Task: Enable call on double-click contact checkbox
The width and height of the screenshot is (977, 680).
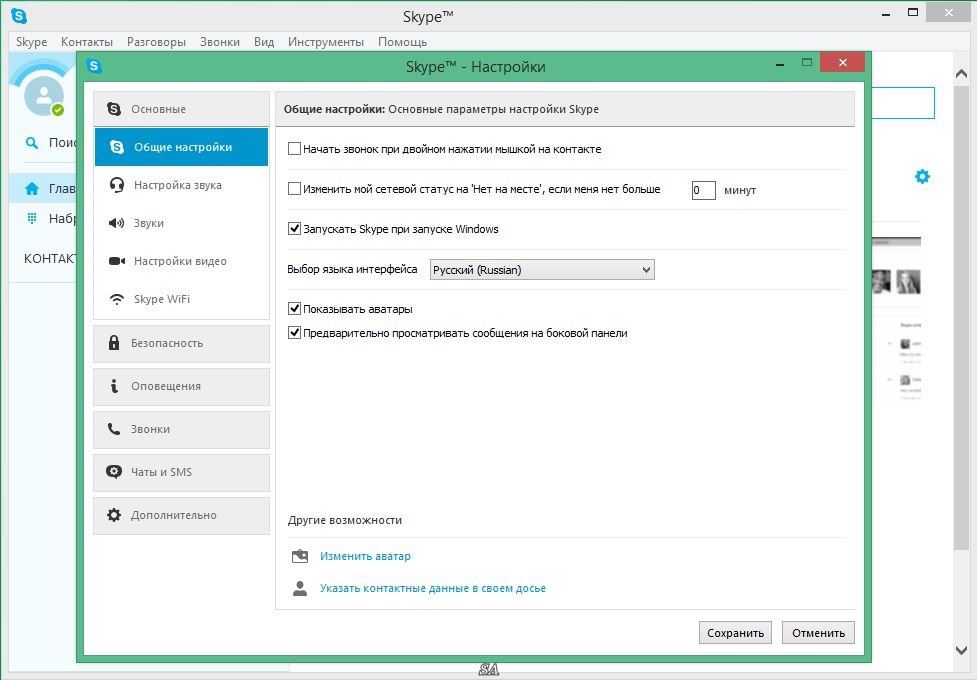Action: pyautogui.click(x=294, y=149)
